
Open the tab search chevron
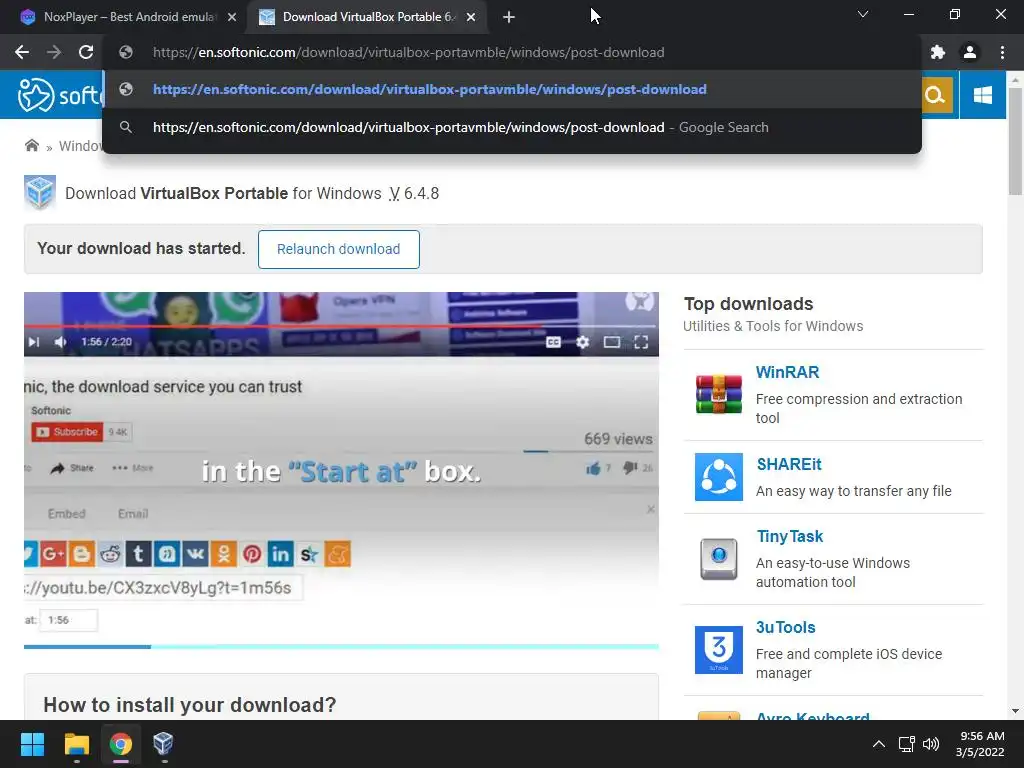tap(863, 14)
